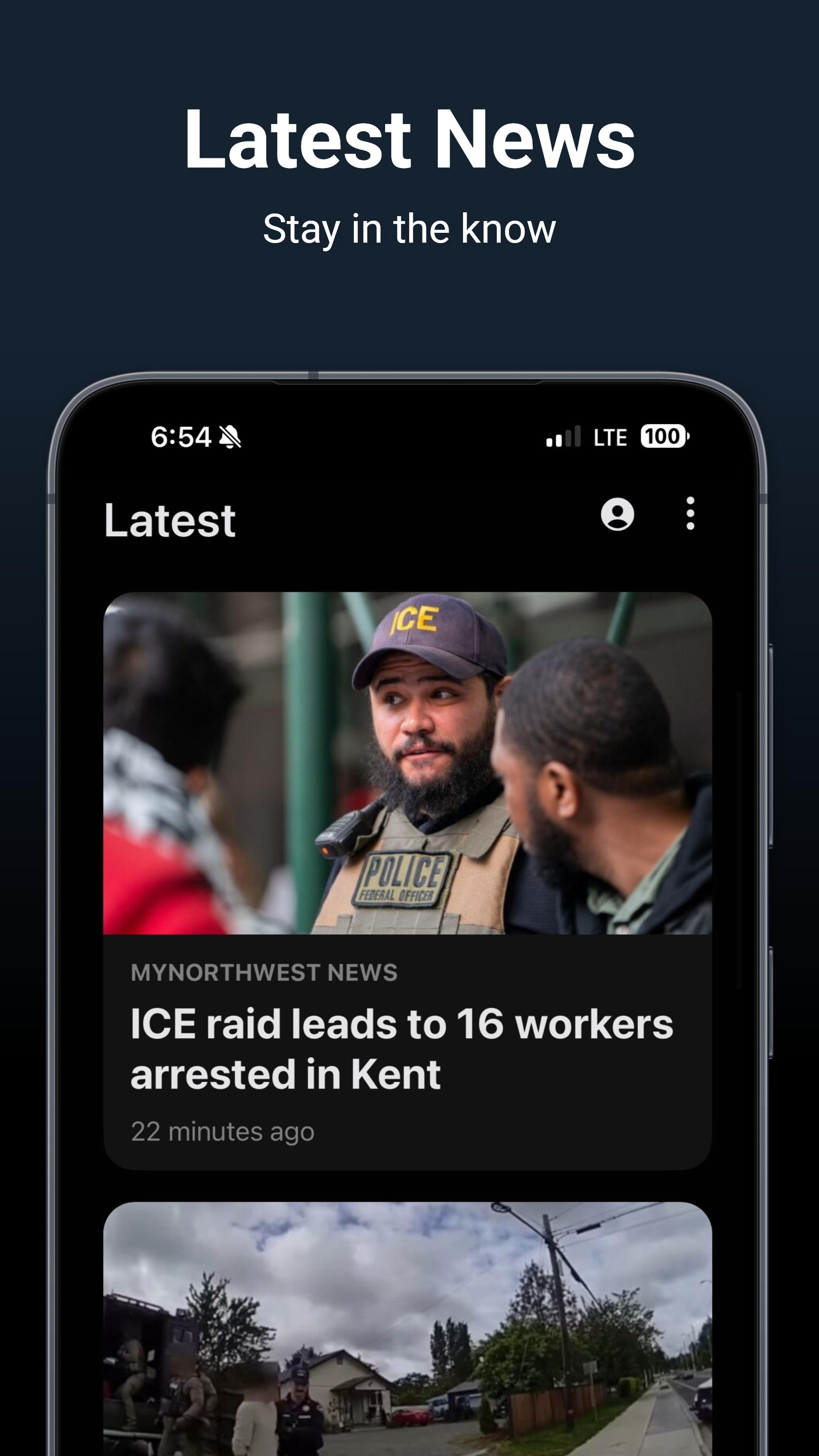This screenshot has width=819, height=1456.
Task: Select the Latest screen heading
Action: click(169, 521)
